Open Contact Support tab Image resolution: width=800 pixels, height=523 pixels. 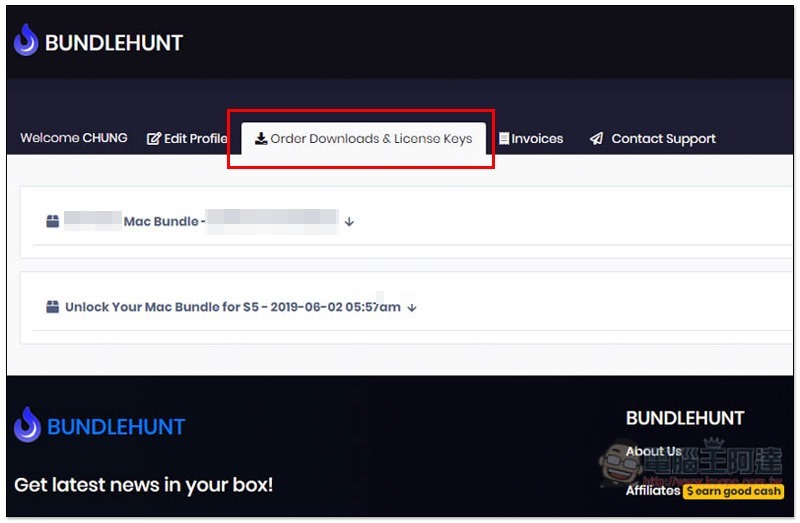pyautogui.click(x=653, y=138)
